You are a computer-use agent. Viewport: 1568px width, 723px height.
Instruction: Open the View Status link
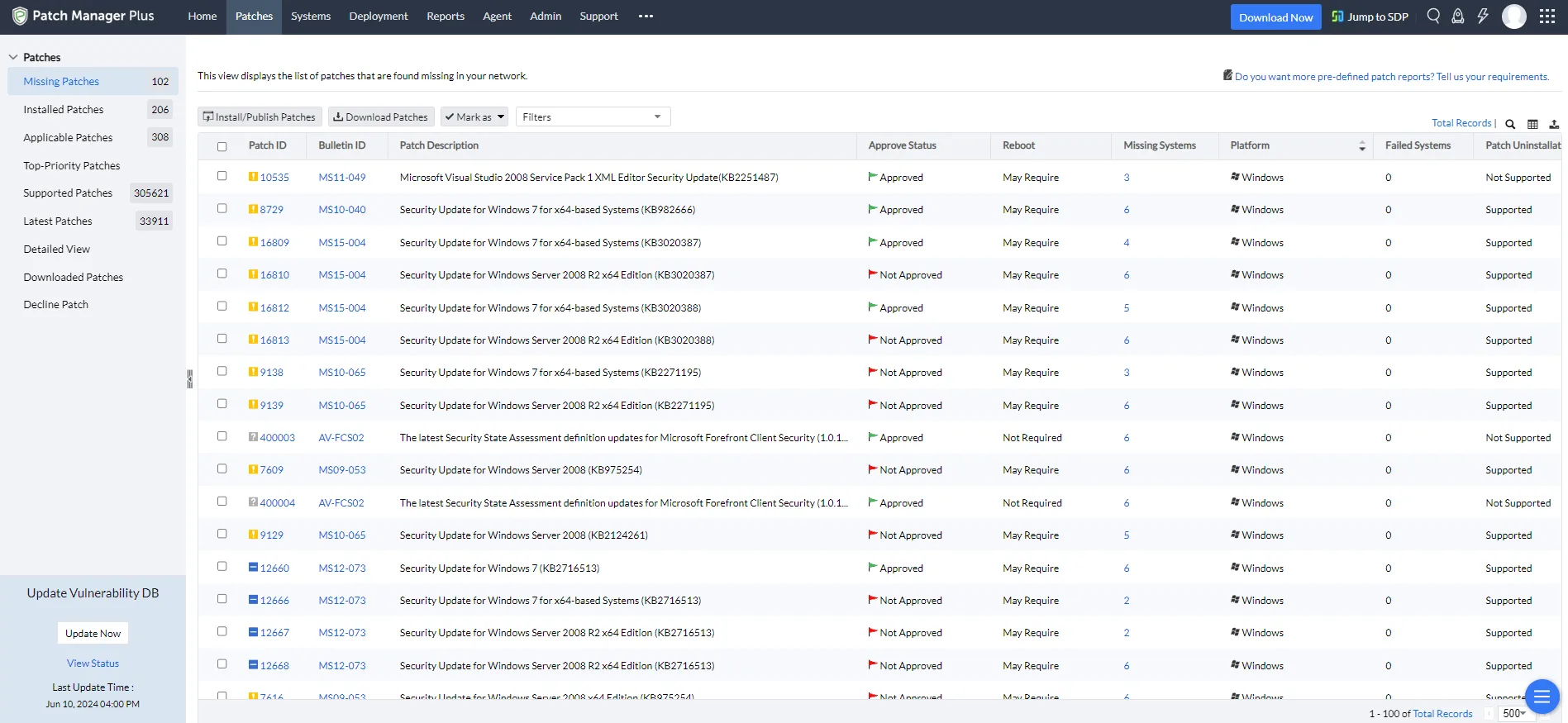click(93, 663)
